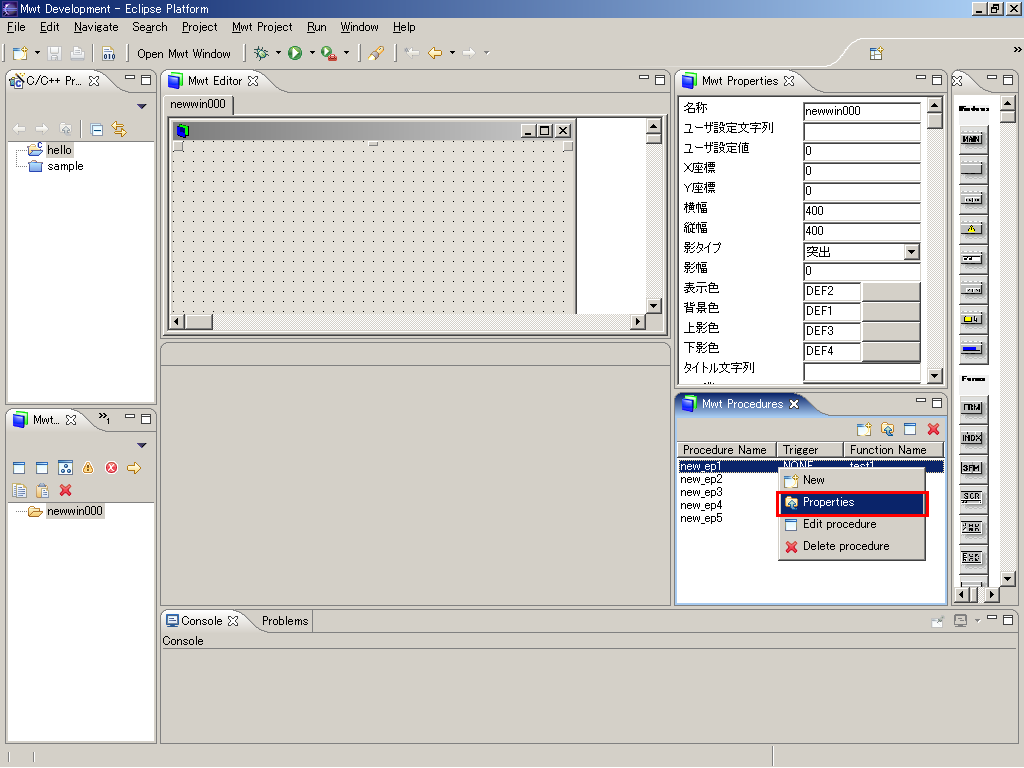Choose Edit procedure in the context menu

852,524
